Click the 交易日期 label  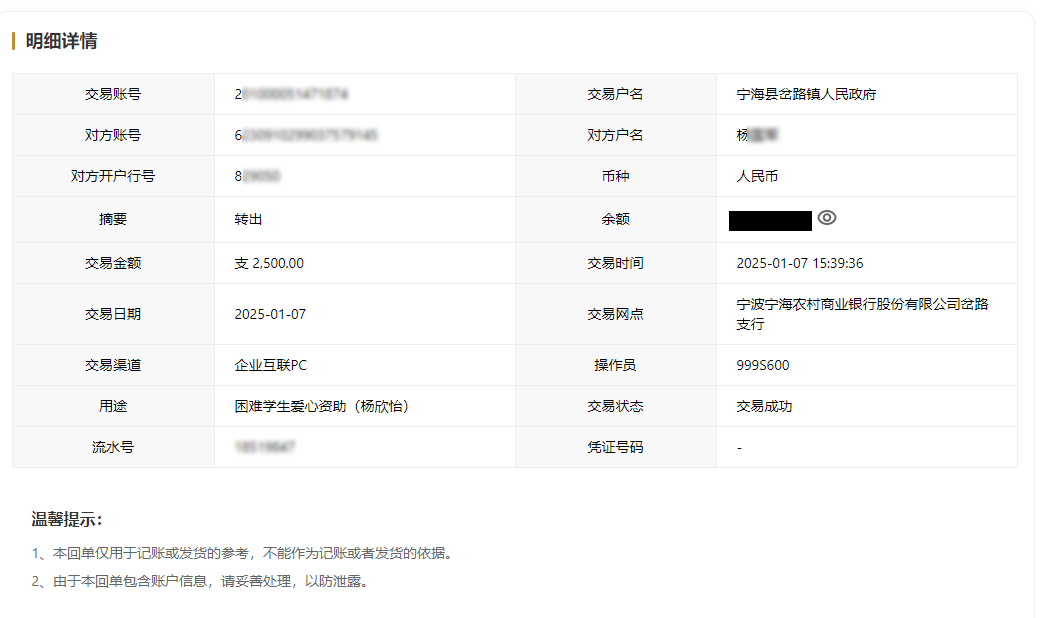coord(112,314)
